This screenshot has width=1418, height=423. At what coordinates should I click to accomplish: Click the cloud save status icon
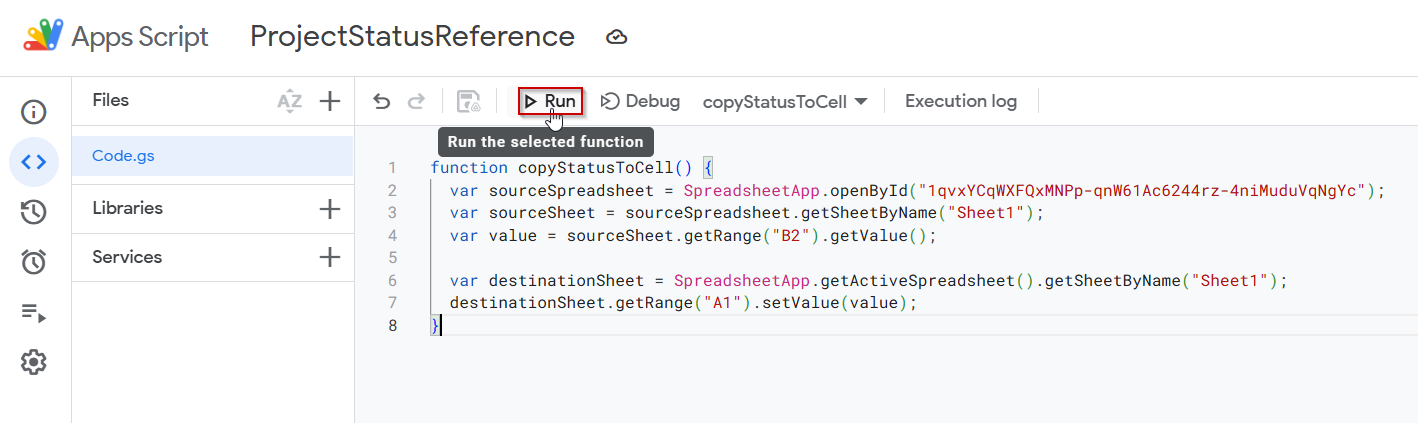click(x=617, y=38)
